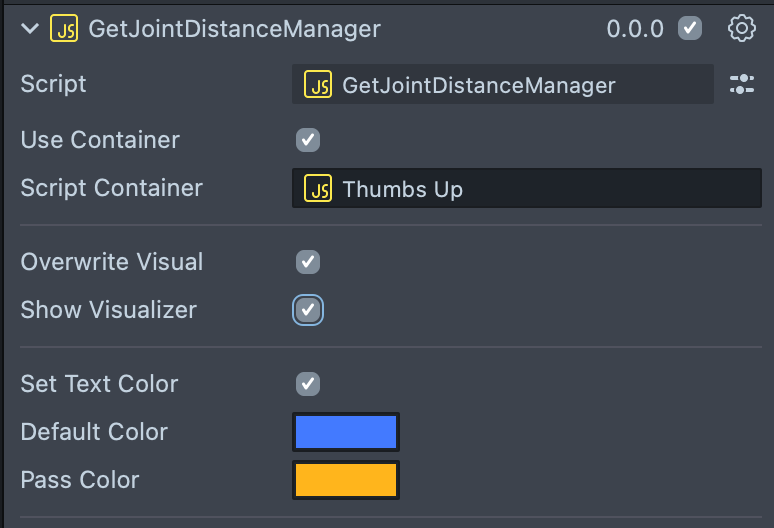Open the blue Default Color swatch

pyautogui.click(x=346, y=432)
